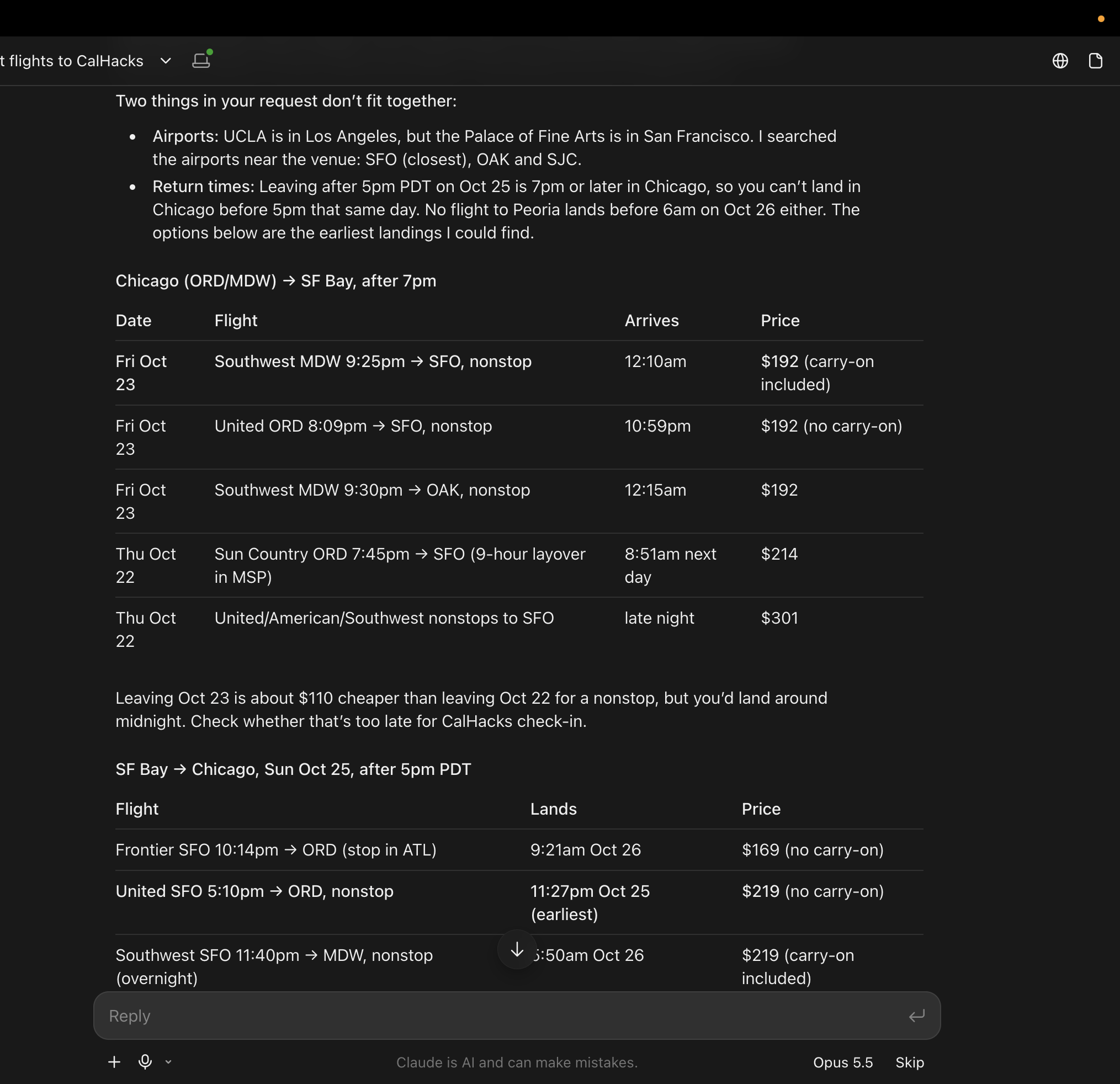This screenshot has width=1120, height=1084.
Task: Click the '12:10am' arrival cell
Action: 655,361
